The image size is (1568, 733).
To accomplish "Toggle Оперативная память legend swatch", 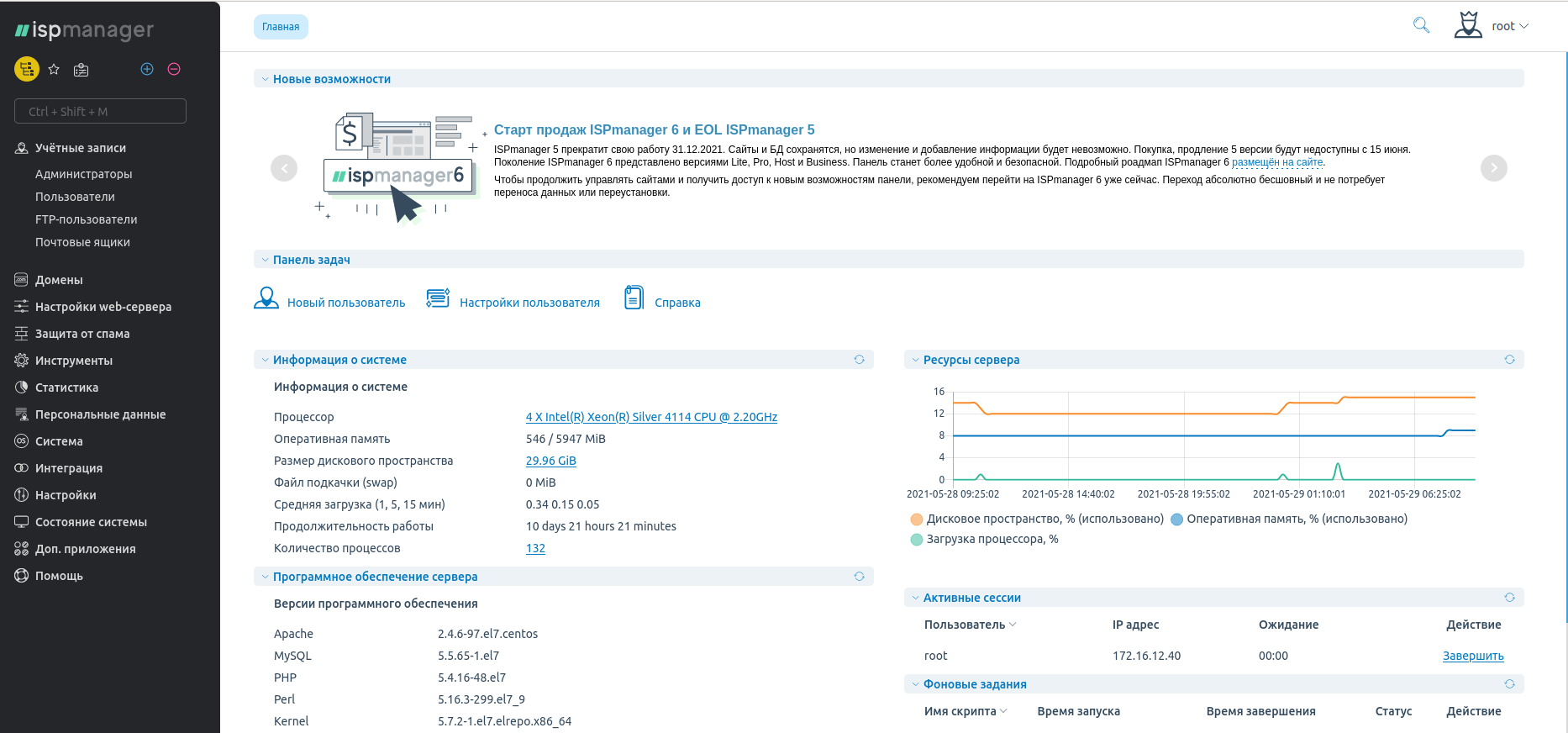I will point(1177,519).
